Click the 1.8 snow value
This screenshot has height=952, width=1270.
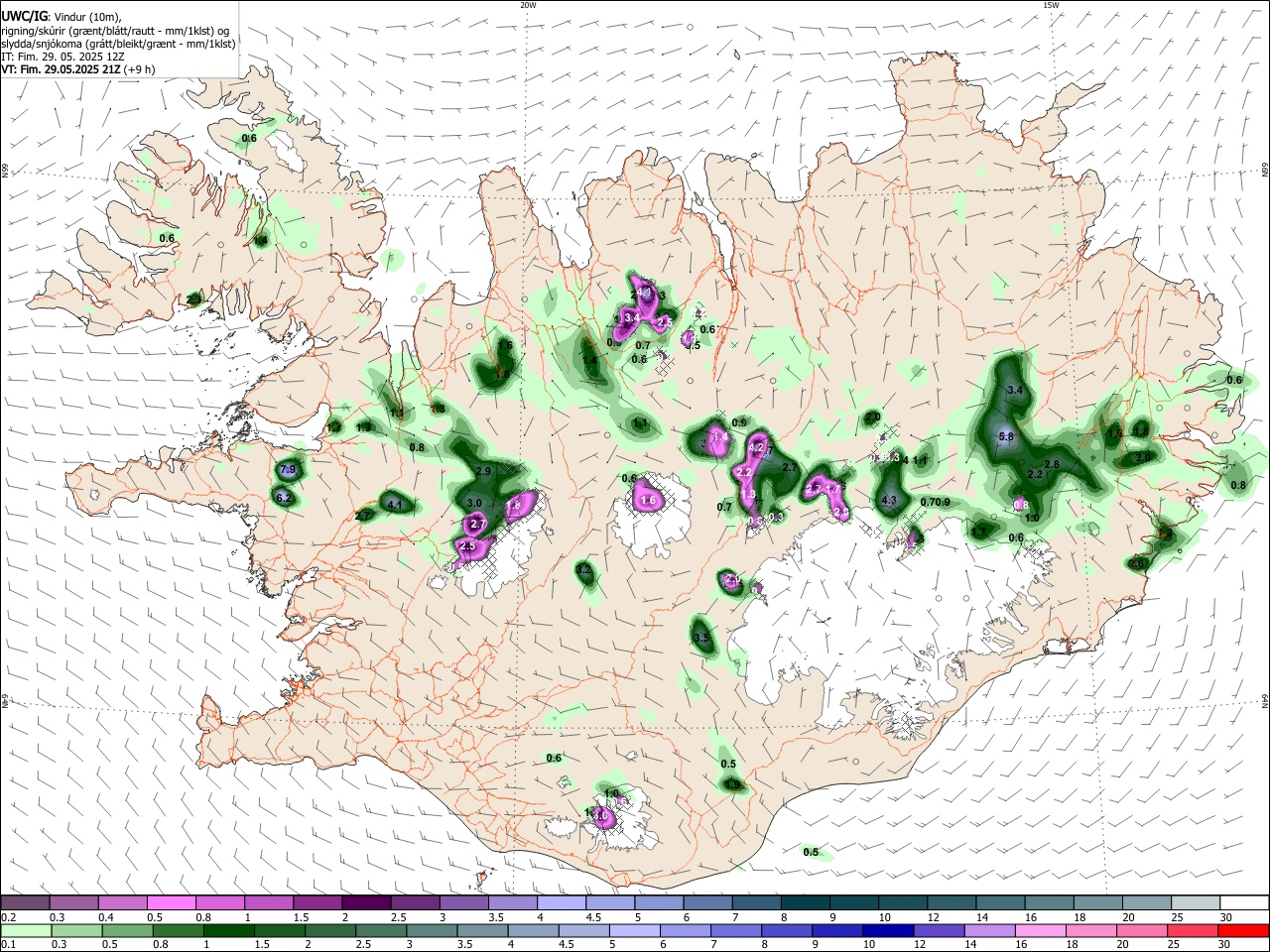click(514, 506)
